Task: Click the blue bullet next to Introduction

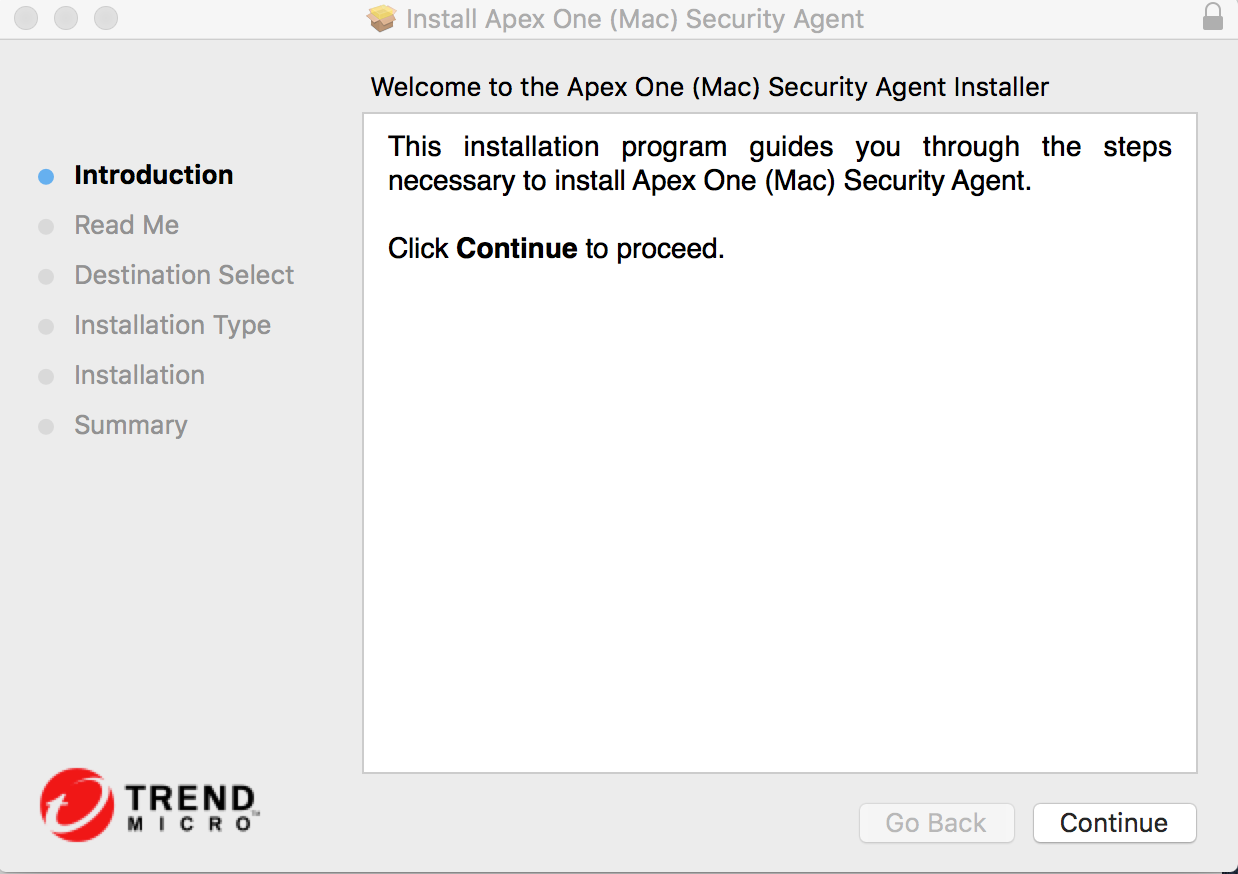Action: coord(46,177)
